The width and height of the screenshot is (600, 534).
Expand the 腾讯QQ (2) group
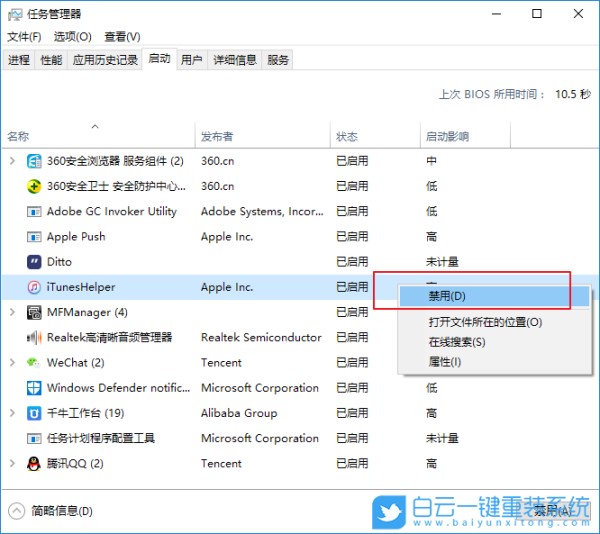[12, 463]
